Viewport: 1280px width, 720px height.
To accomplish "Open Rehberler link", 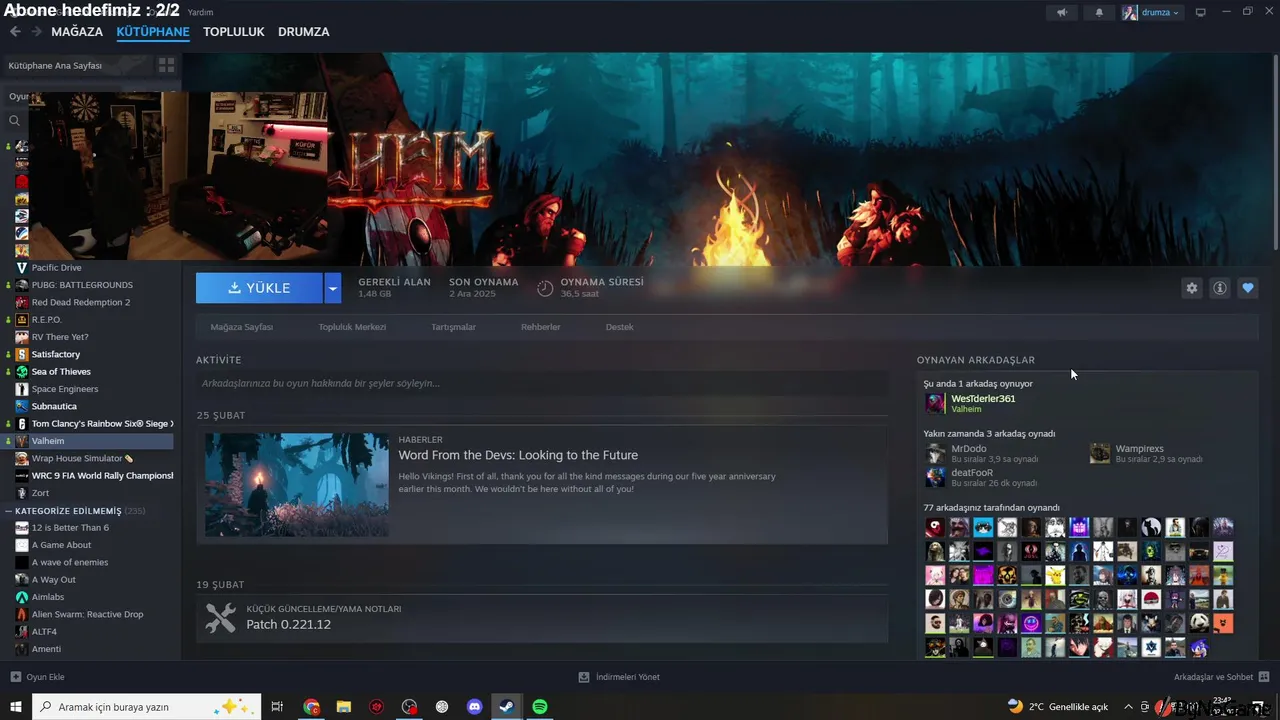I will click(x=540, y=327).
